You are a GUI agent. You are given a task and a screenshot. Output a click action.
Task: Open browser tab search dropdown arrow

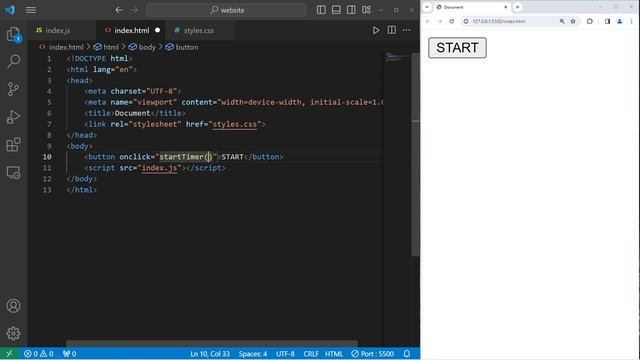click(x=427, y=7)
